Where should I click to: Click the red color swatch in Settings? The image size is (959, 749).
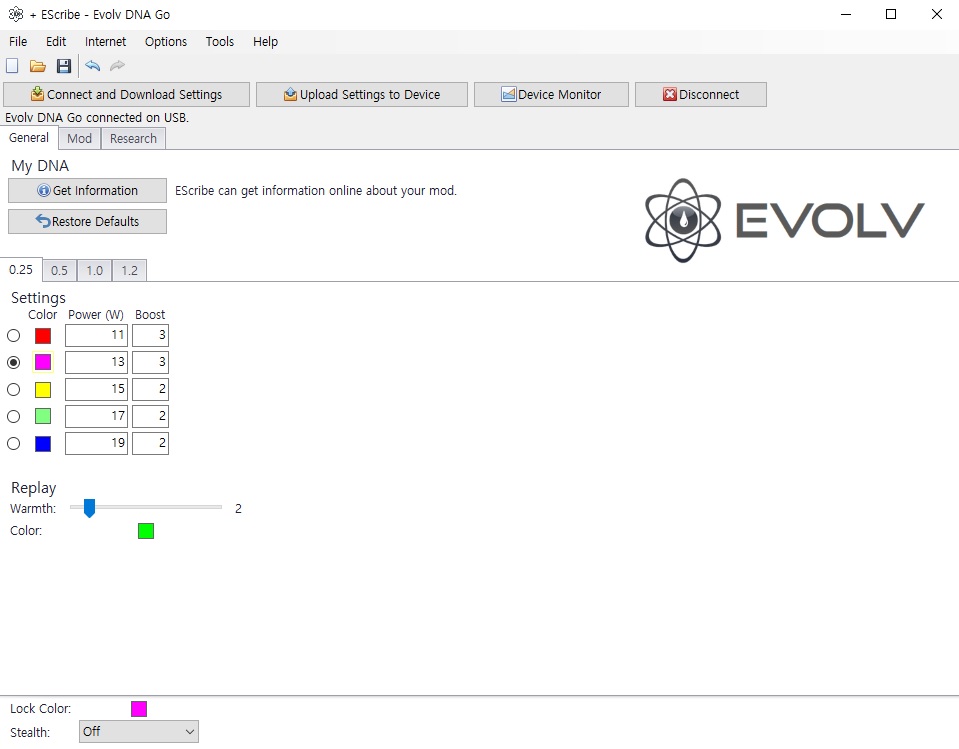43,336
